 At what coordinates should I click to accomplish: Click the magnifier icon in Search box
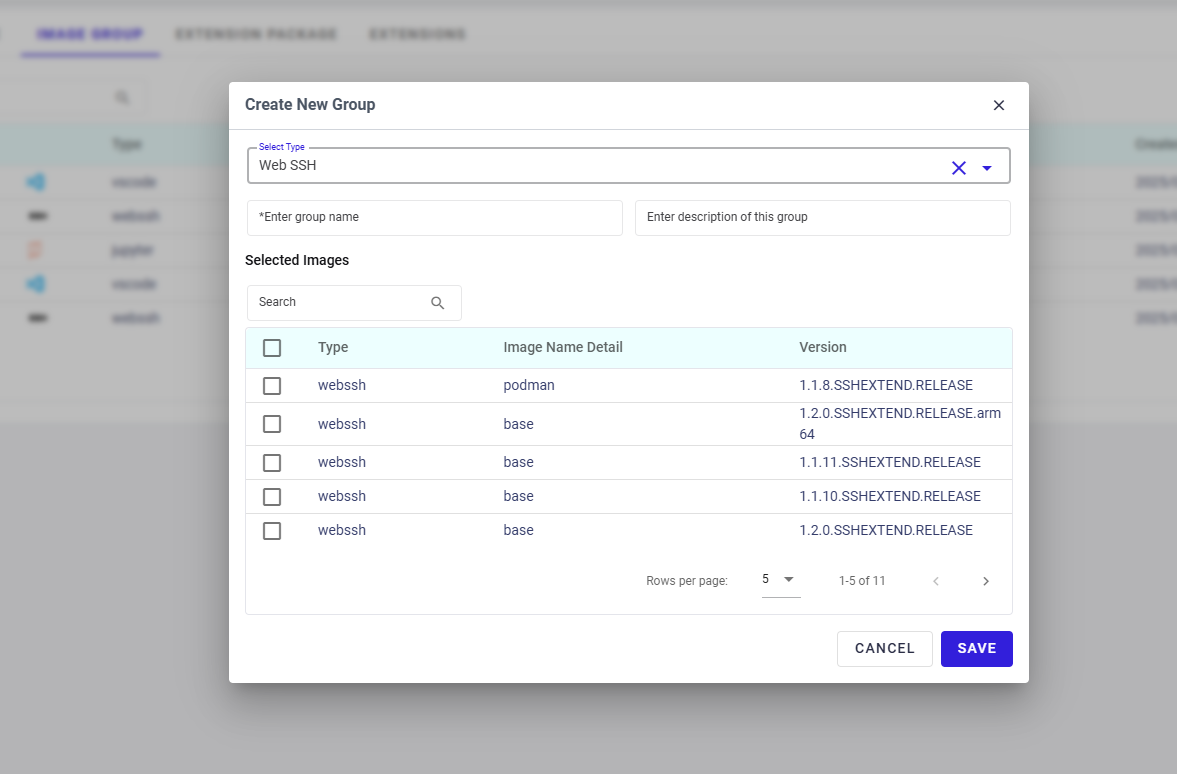pyautogui.click(x=438, y=303)
